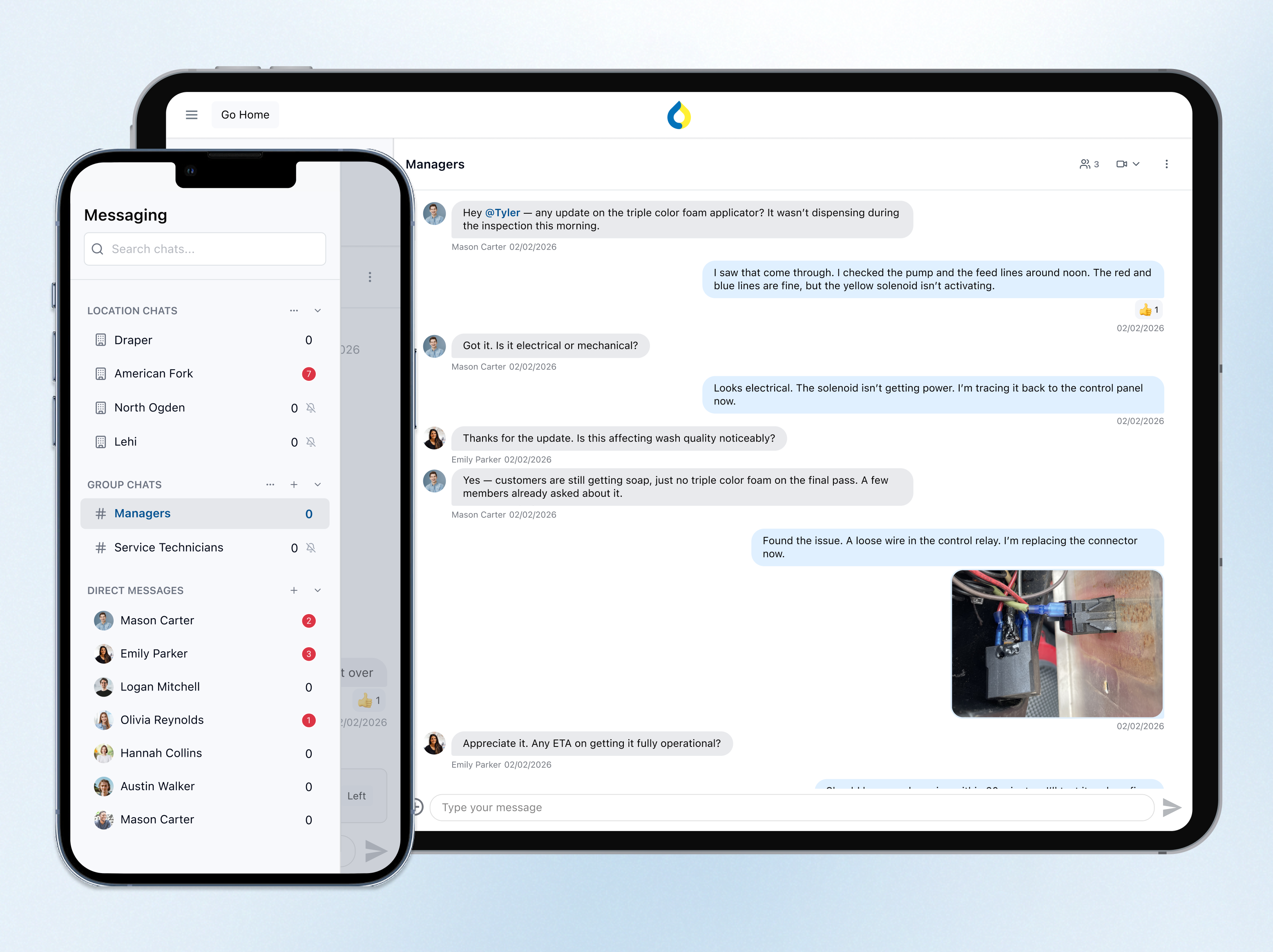Open Group Chats more options
Viewport: 1273px width, 952px height.
(x=270, y=485)
